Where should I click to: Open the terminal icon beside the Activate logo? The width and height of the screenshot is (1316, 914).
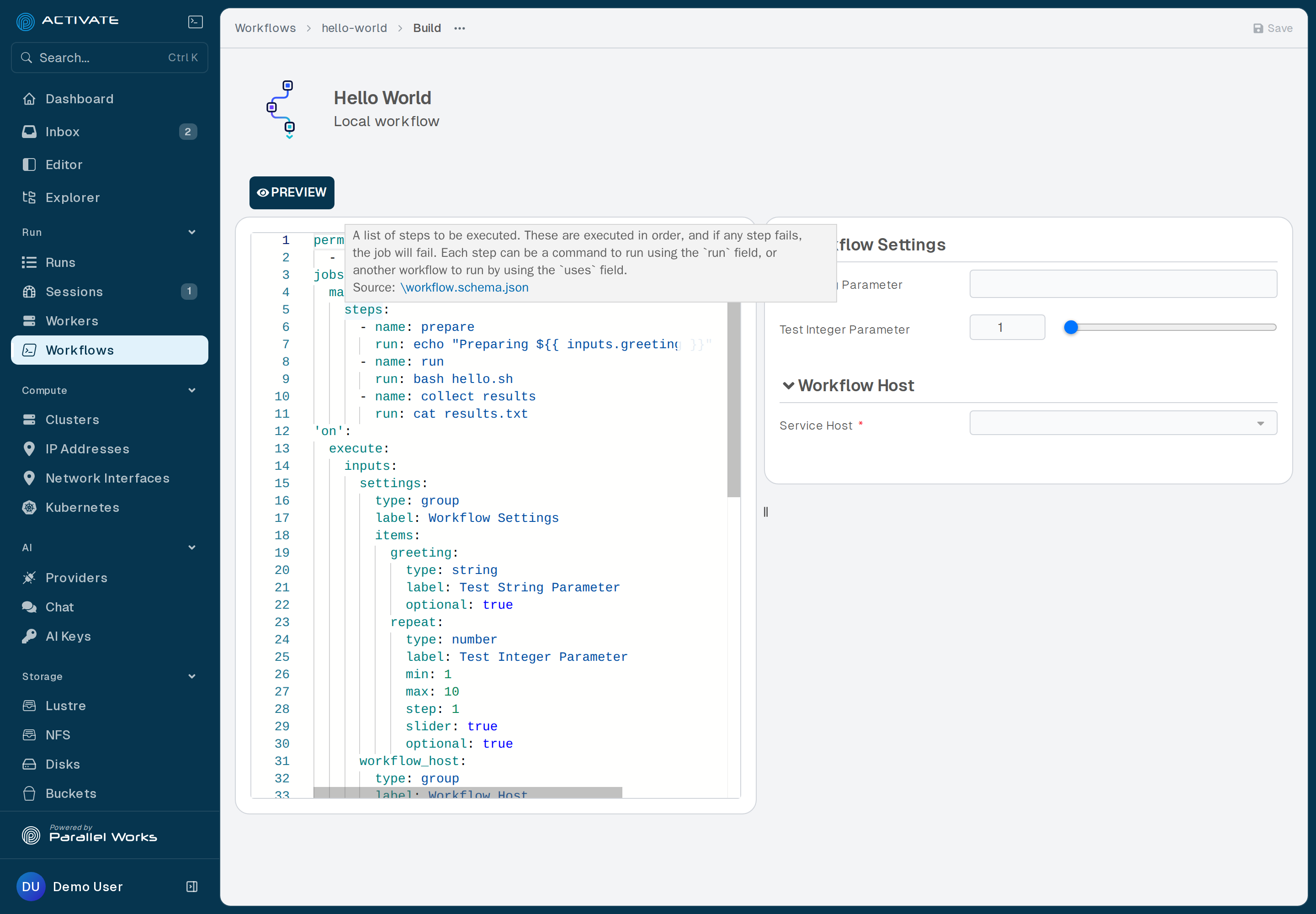coord(195,22)
